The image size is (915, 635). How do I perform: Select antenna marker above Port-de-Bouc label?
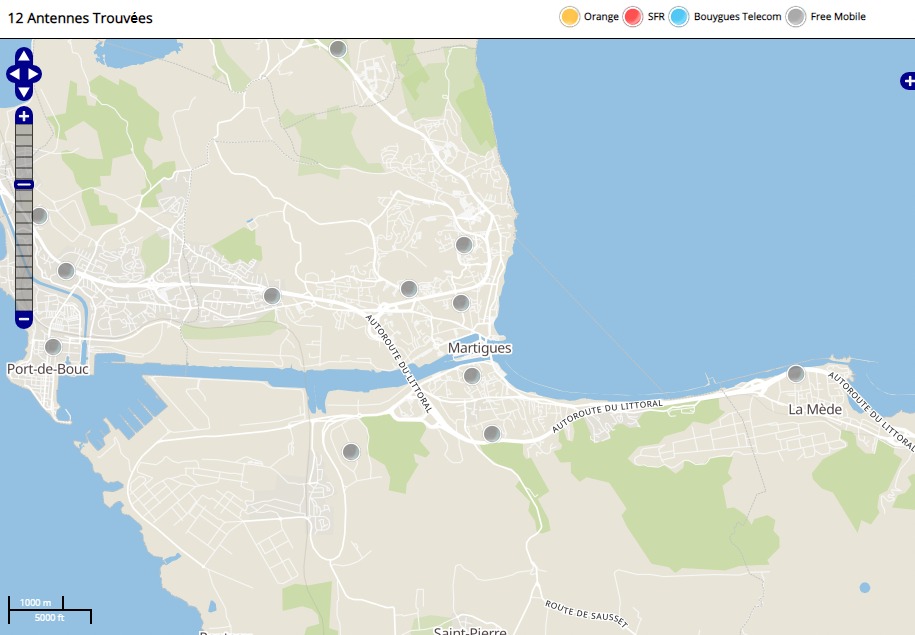53,347
